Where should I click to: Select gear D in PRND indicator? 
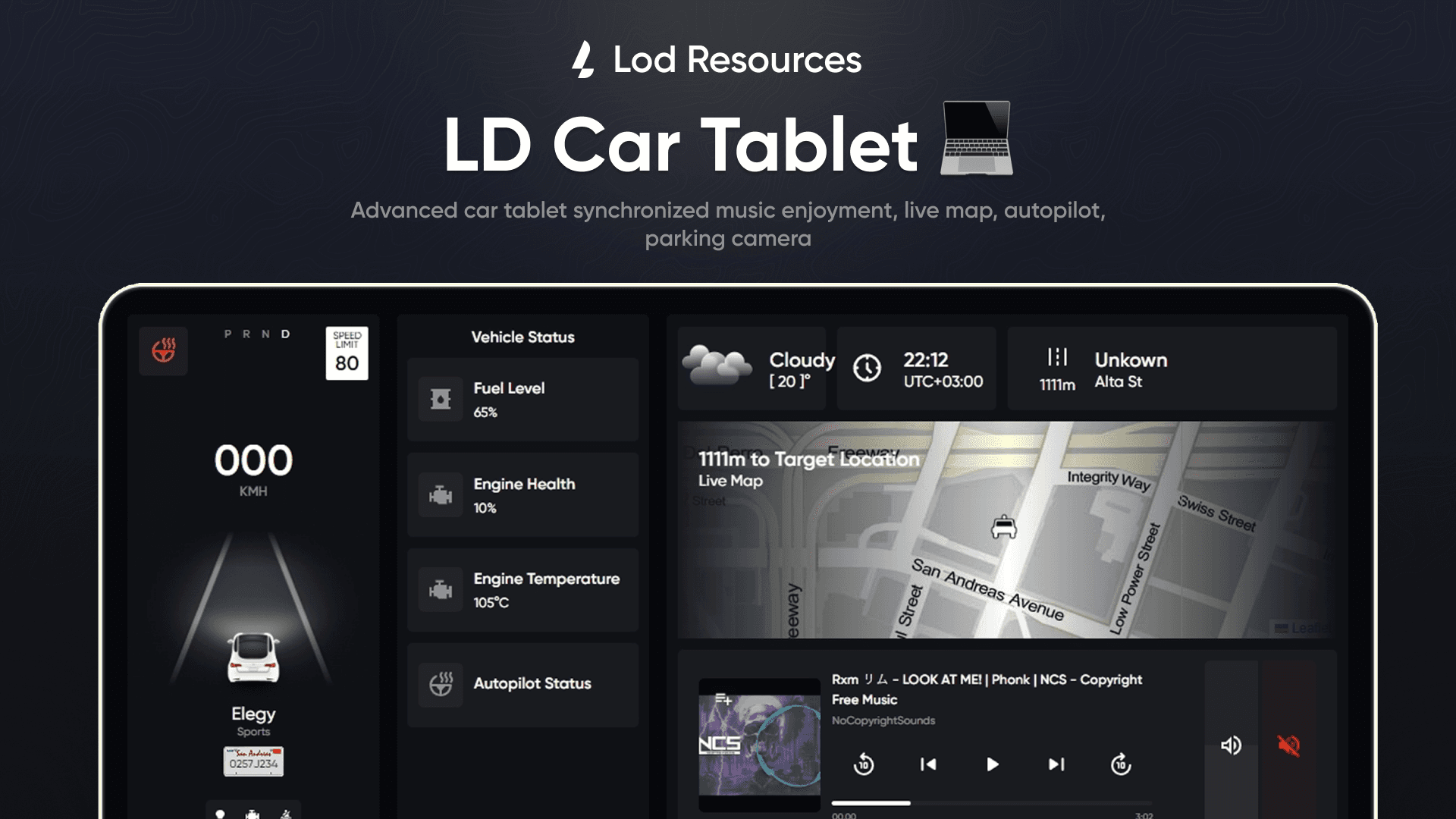tap(286, 334)
